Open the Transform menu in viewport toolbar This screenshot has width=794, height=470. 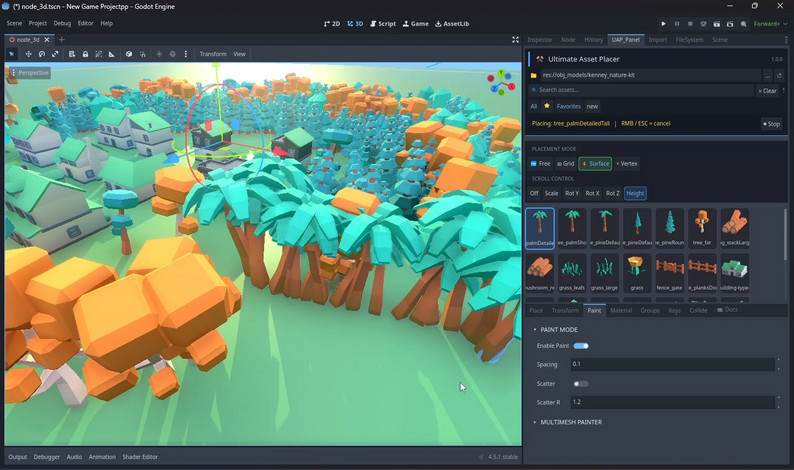(213, 54)
